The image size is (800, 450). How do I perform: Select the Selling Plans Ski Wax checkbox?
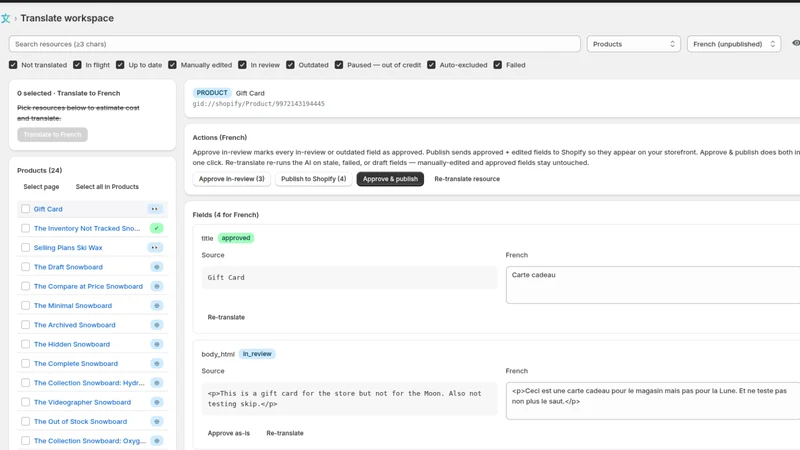[x=26, y=247]
